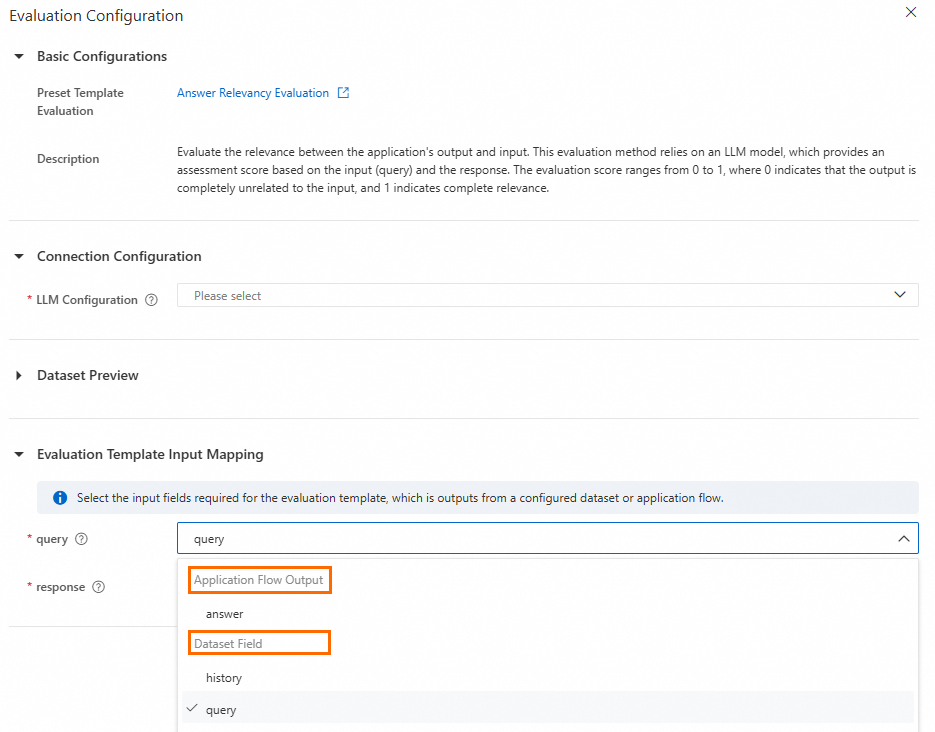Open the LLM Configuration dropdown
Screen dimensions: 935x732
pos(547,296)
